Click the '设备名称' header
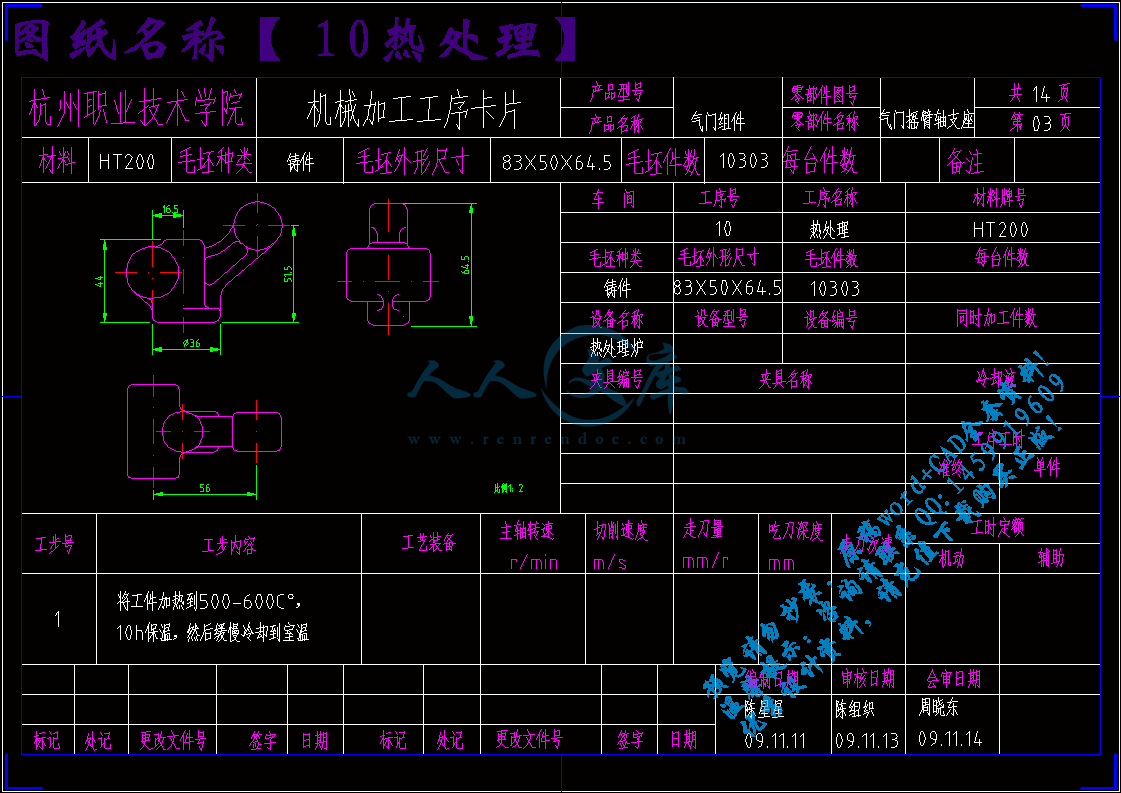This screenshot has height=793, width=1121. [616, 318]
